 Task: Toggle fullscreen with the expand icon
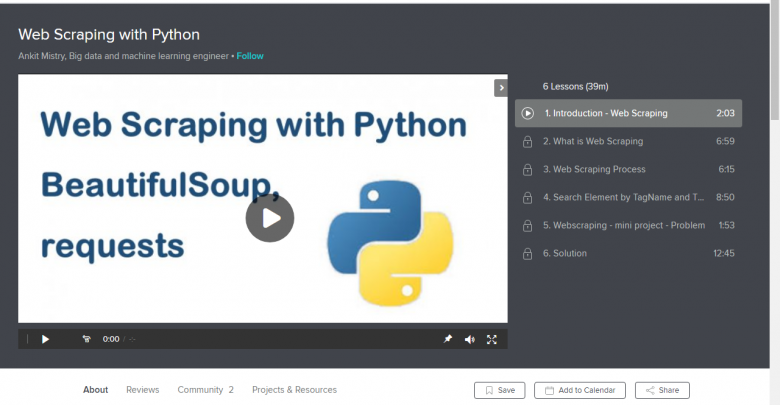(x=492, y=339)
